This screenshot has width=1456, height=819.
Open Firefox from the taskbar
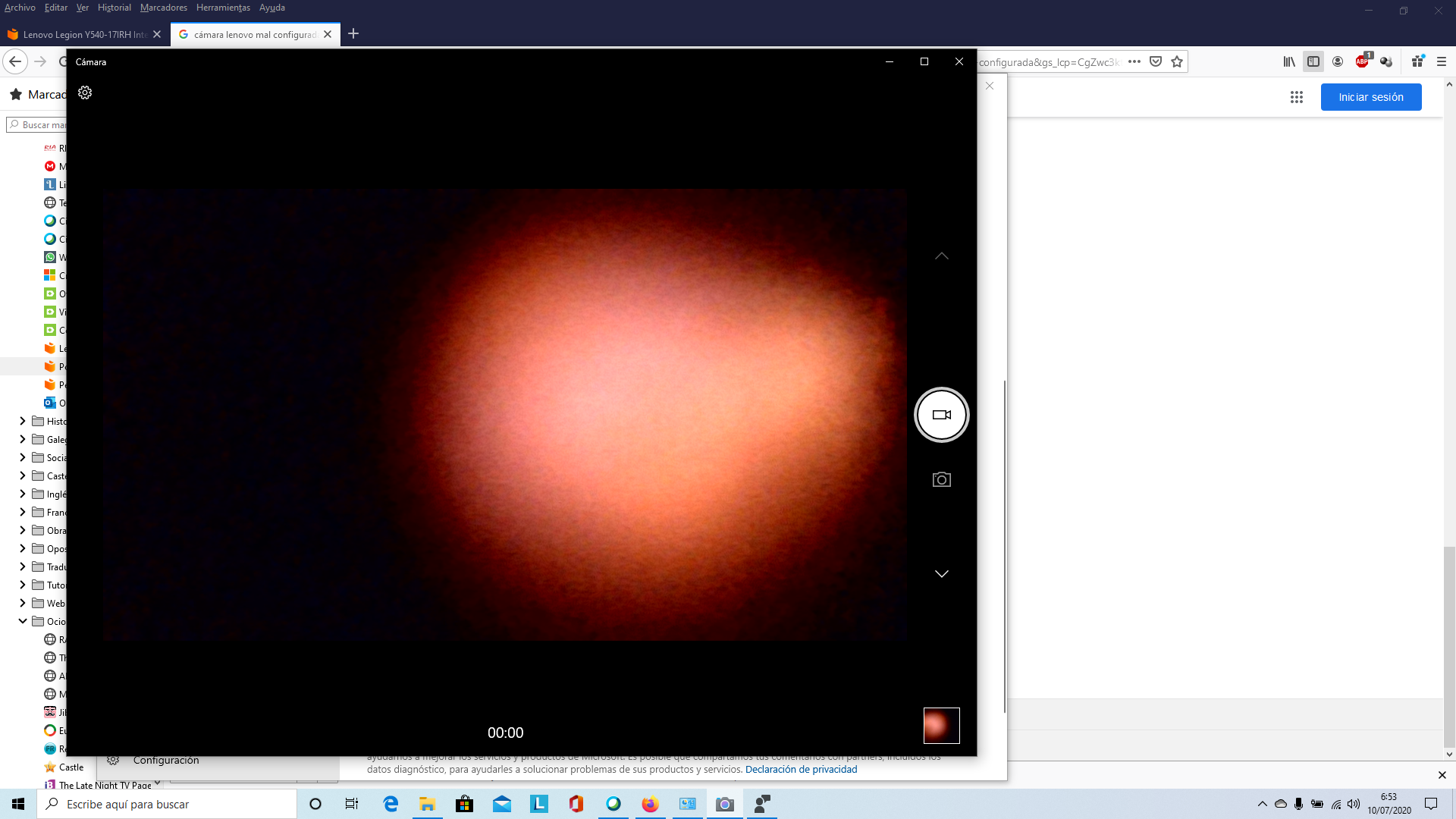[x=650, y=804]
